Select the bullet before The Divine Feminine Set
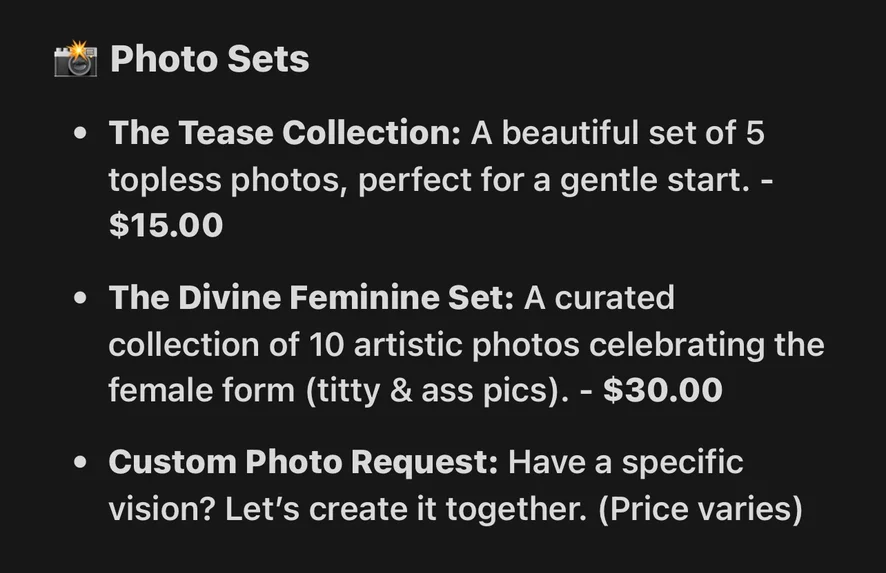Screen dimensions: 886x573 (81, 299)
